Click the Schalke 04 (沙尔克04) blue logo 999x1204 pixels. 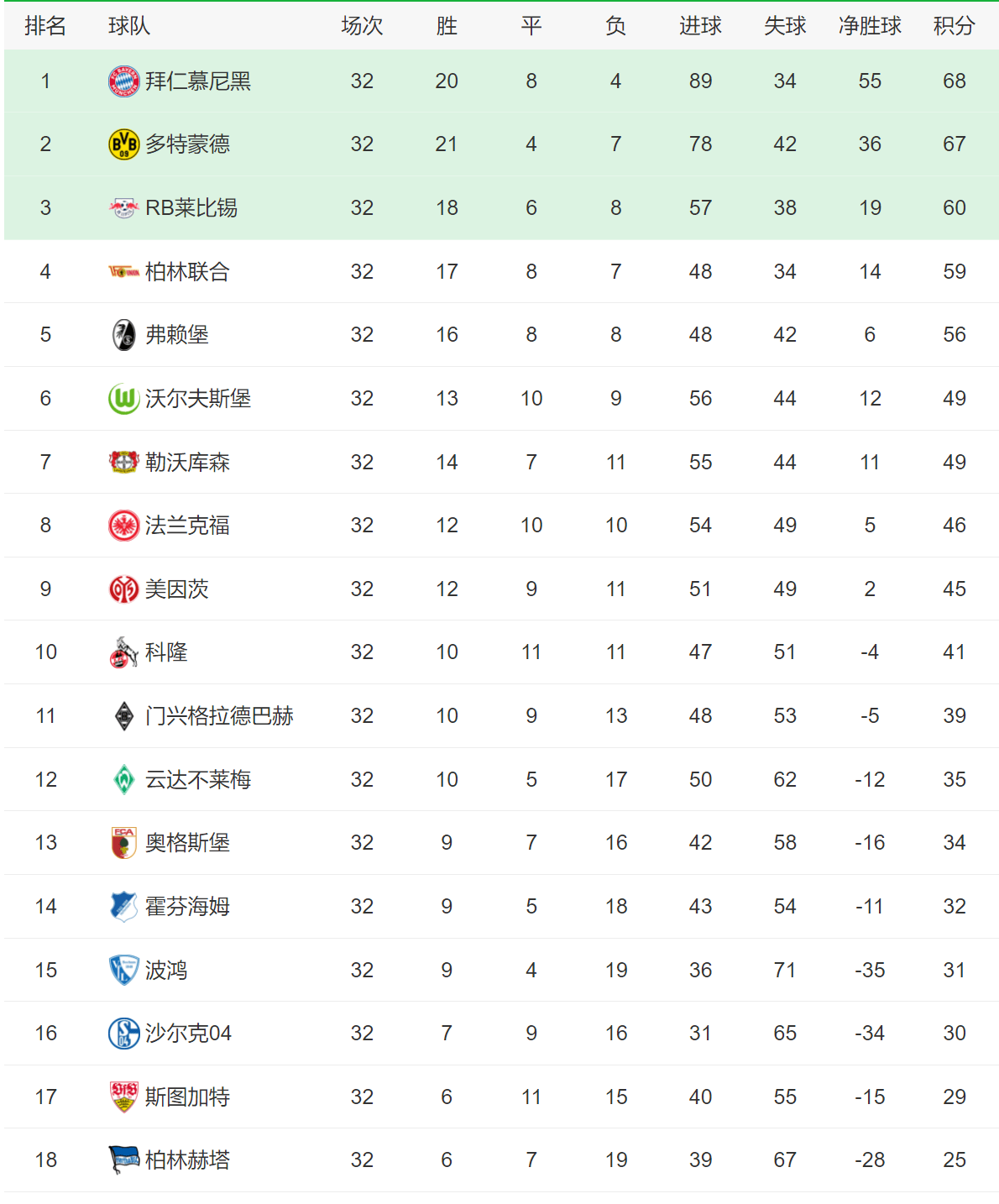click(x=124, y=1034)
